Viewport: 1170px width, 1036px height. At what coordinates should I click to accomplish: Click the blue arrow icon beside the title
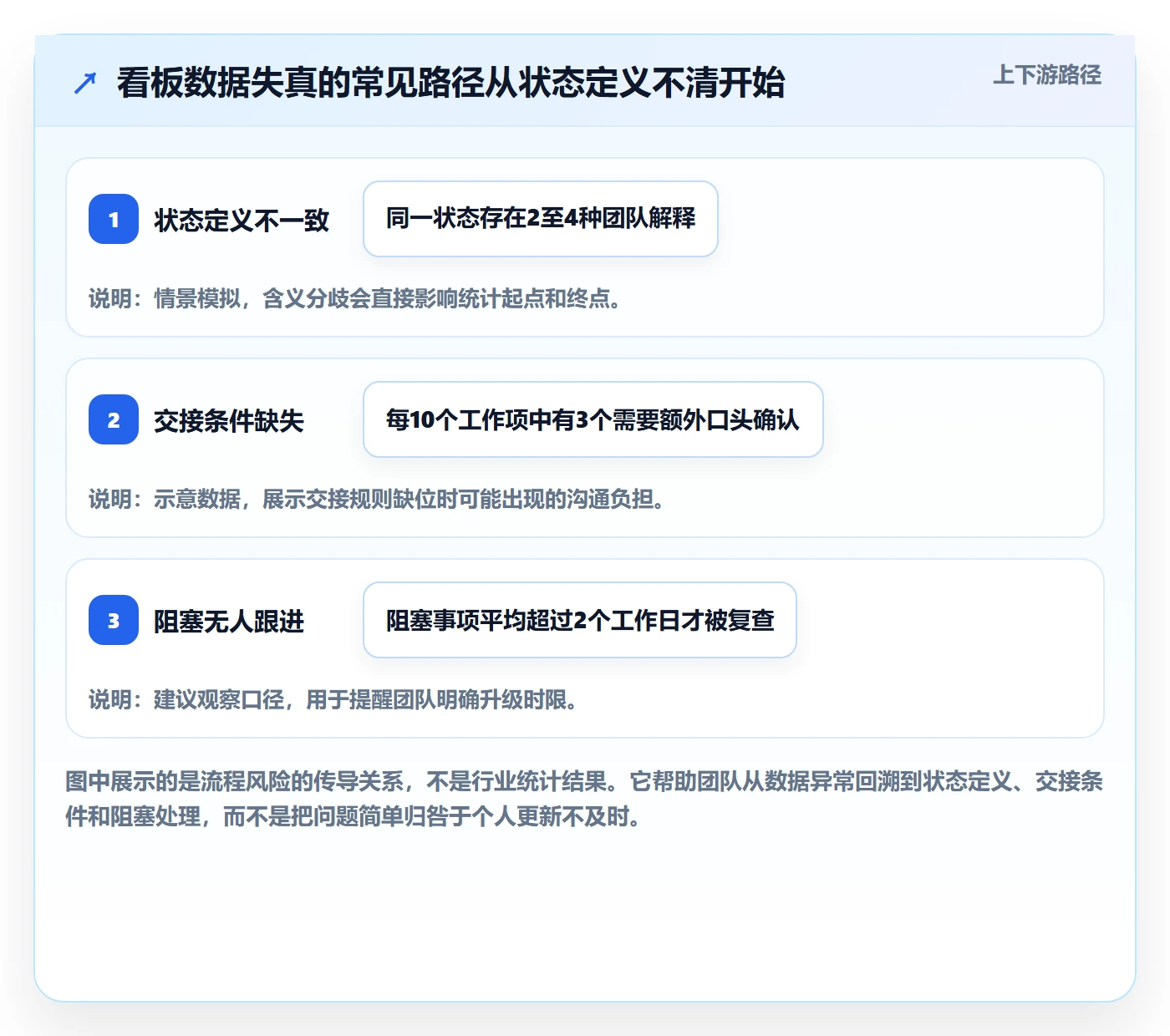click(85, 83)
